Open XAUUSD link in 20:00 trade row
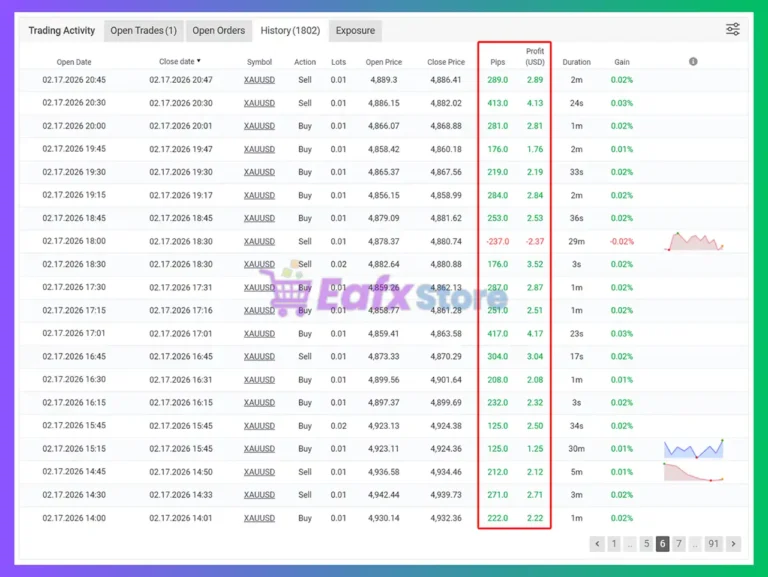Viewport: 768px width, 577px height. click(x=259, y=126)
